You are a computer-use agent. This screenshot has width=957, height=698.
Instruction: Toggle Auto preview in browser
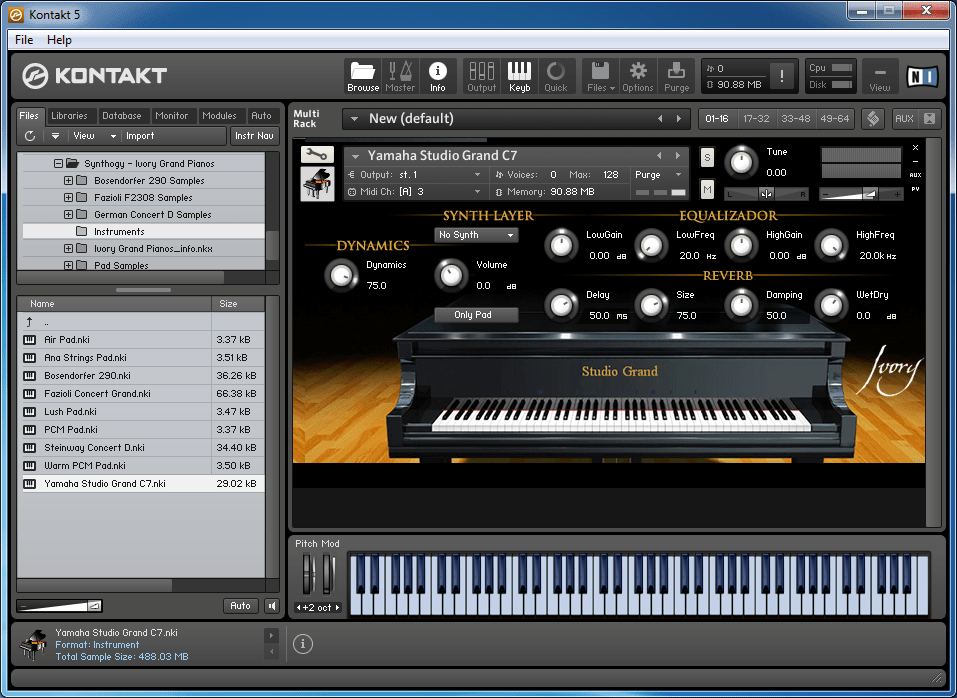click(x=240, y=606)
